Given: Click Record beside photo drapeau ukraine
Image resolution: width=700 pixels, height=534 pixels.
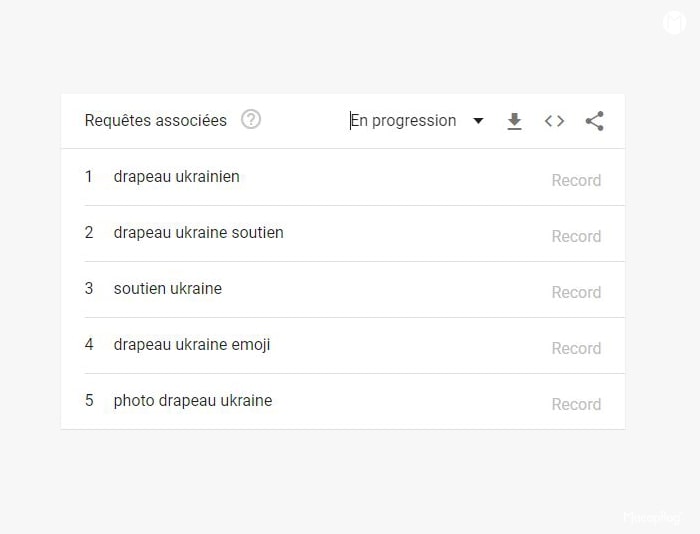Looking at the screenshot, I should pyautogui.click(x=576, y=405).
